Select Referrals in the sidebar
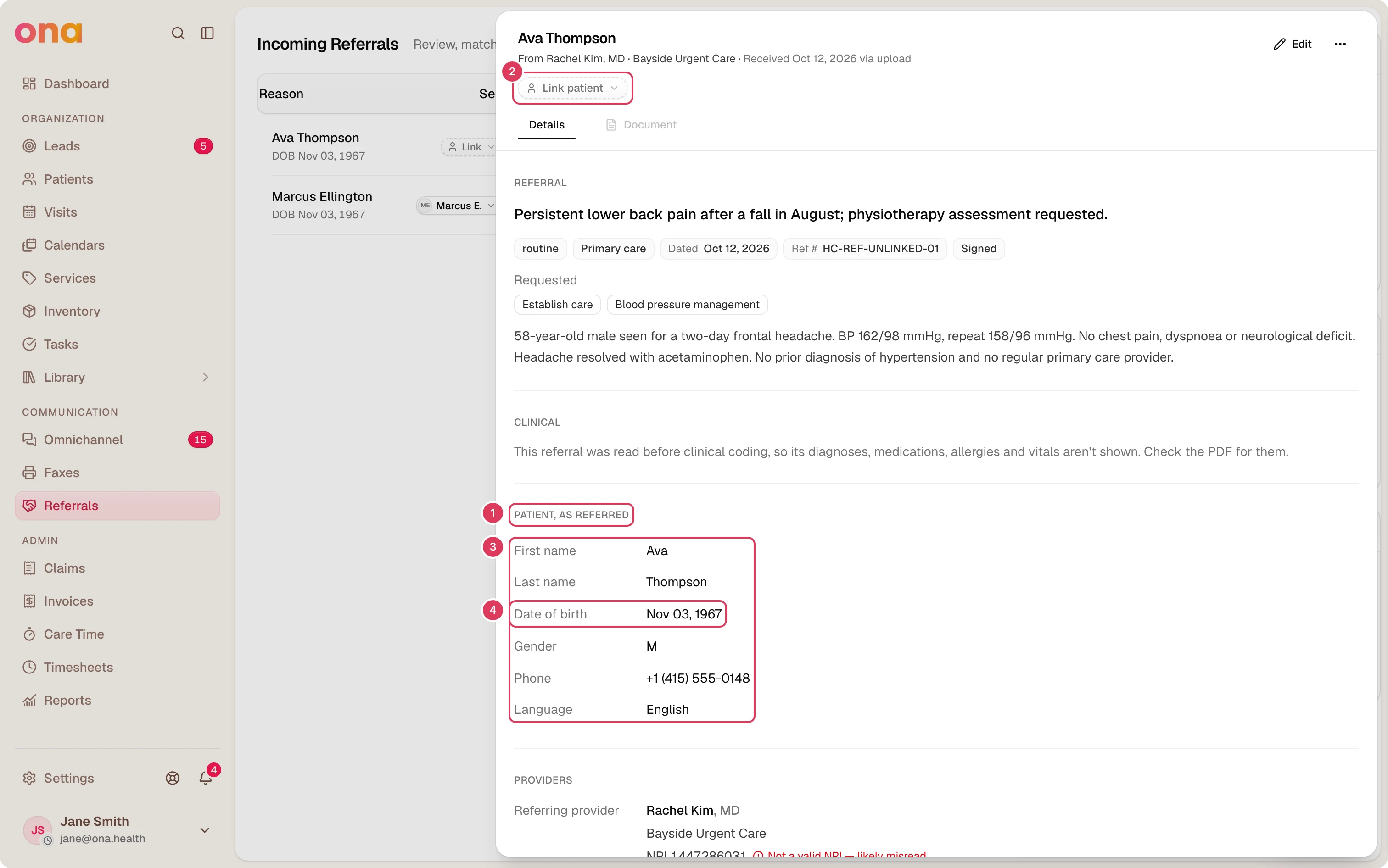Image resolution: width=1388 pixels, height=868 pixels. [x=117, y=506]
